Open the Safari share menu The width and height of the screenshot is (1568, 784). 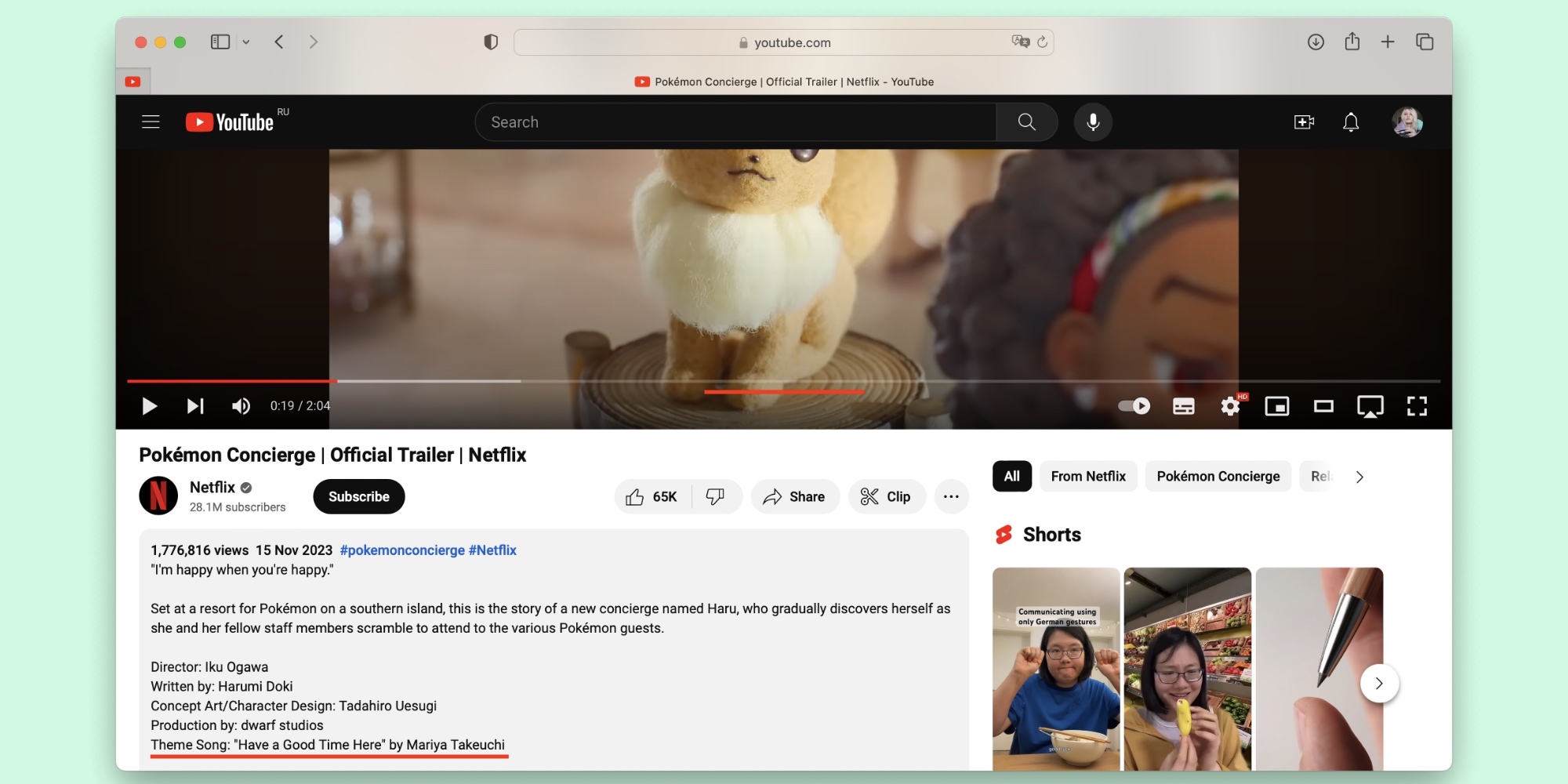point(1352,42)
